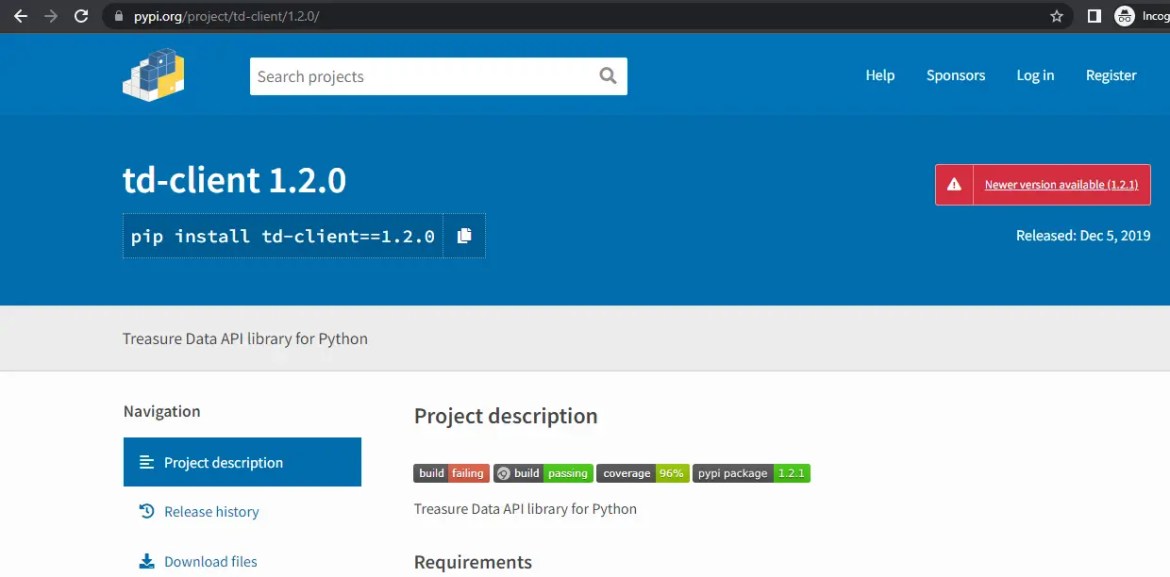Click the build failing badge
The image size is (1170, 577).
tap(451, 473)
